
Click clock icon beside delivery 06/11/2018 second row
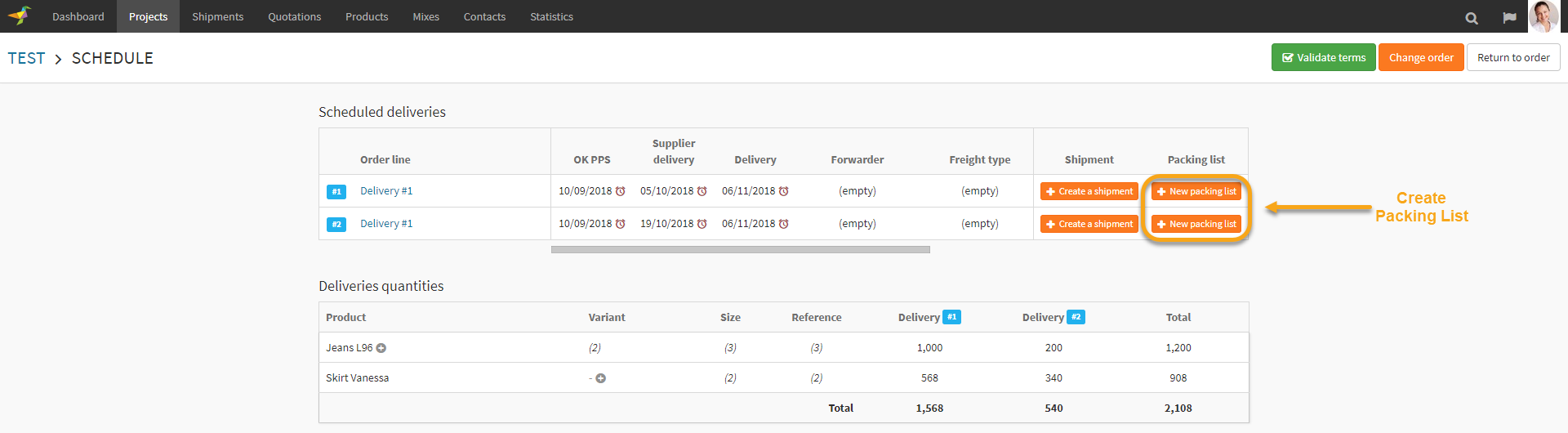point(784,224)
